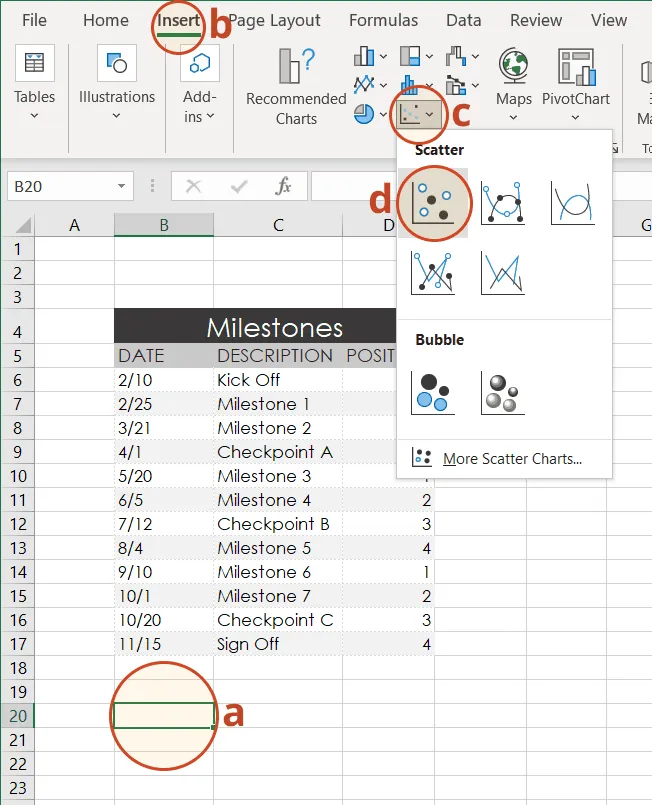Viewport: 652px width, 805px height.
Task: Insert a 3-D Bubble chart
Action: tap(502, 392)
